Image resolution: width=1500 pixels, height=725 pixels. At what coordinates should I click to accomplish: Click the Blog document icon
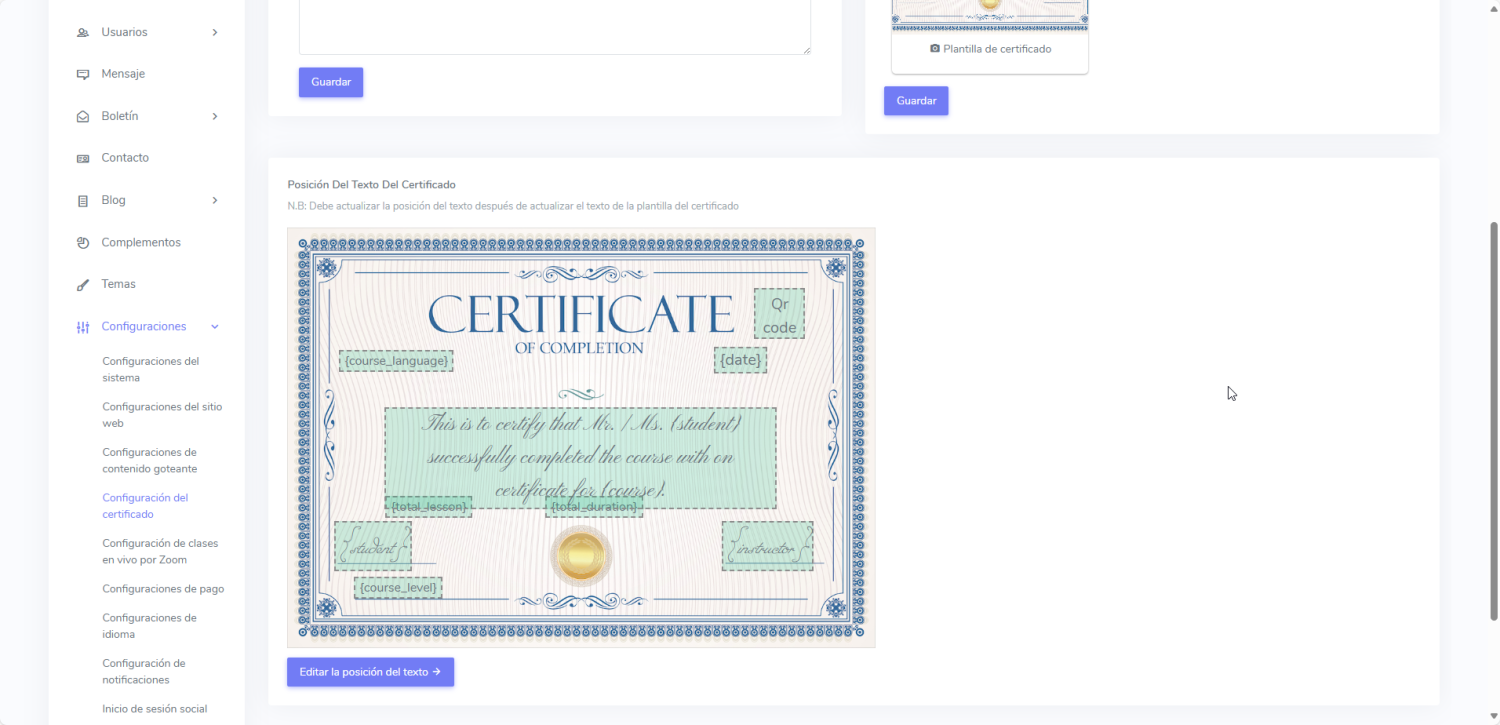pos(83,201)
